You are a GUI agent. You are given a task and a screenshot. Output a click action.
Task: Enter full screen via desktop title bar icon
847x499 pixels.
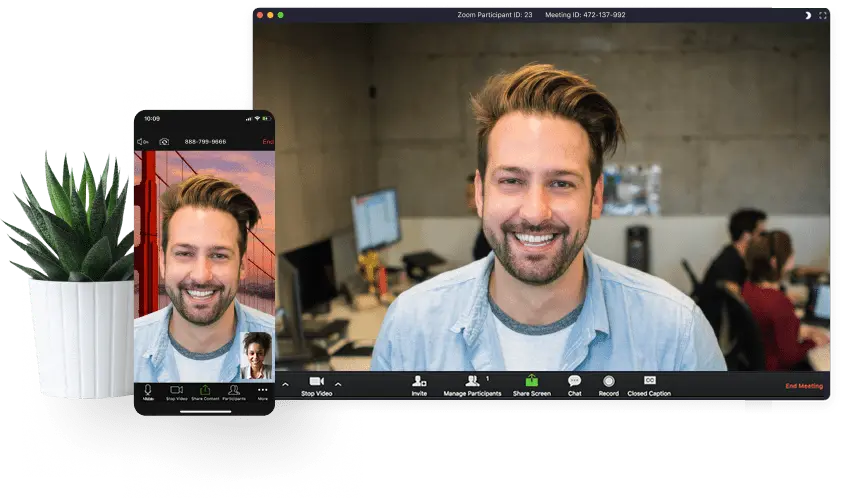click(823, 15)
